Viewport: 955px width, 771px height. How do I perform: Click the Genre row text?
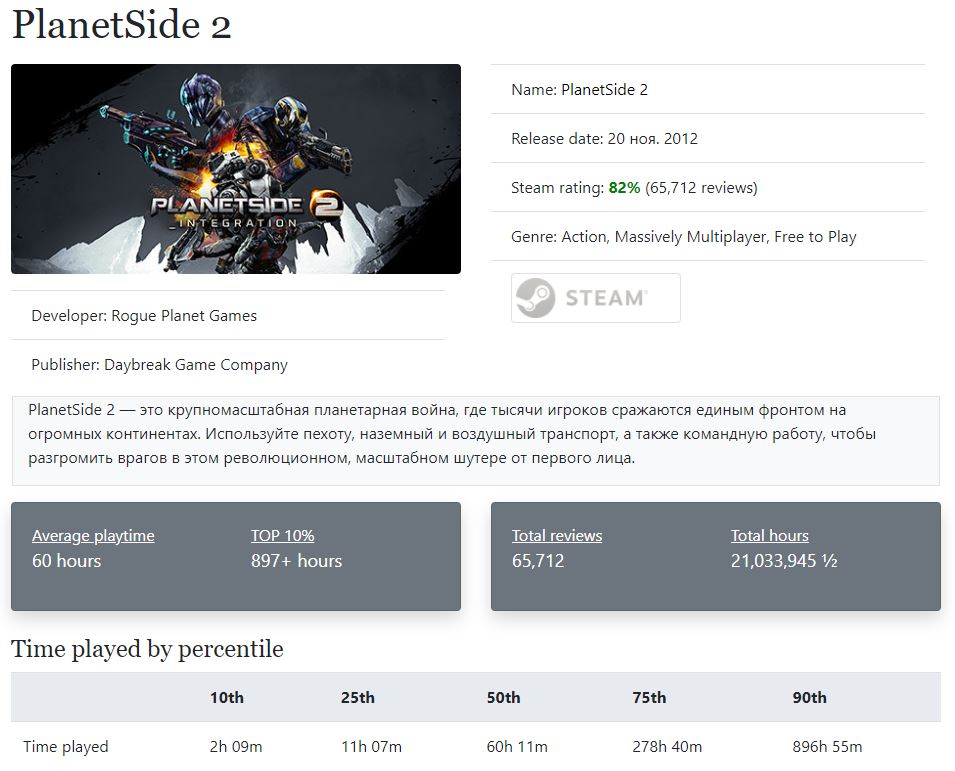pyautogui.click(x=683, y=237)
